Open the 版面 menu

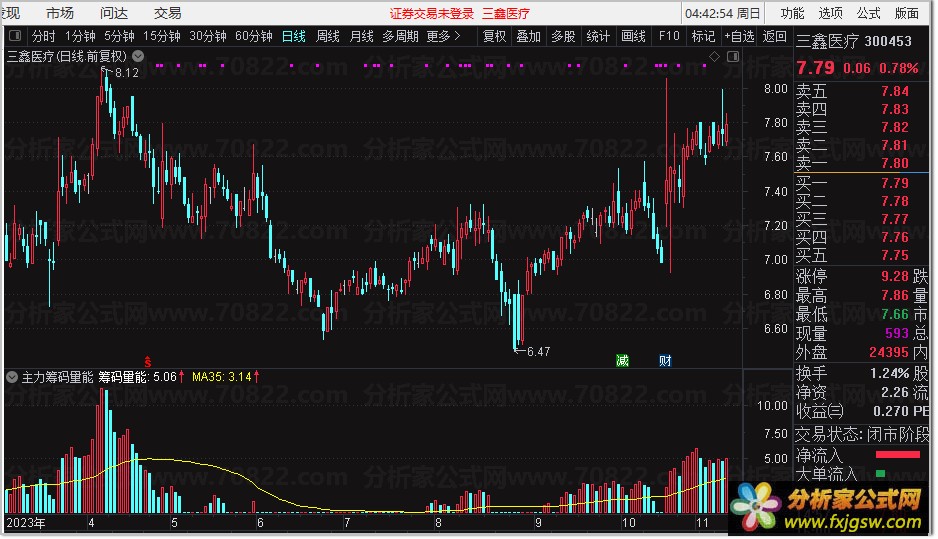click(x=906, y=13)
